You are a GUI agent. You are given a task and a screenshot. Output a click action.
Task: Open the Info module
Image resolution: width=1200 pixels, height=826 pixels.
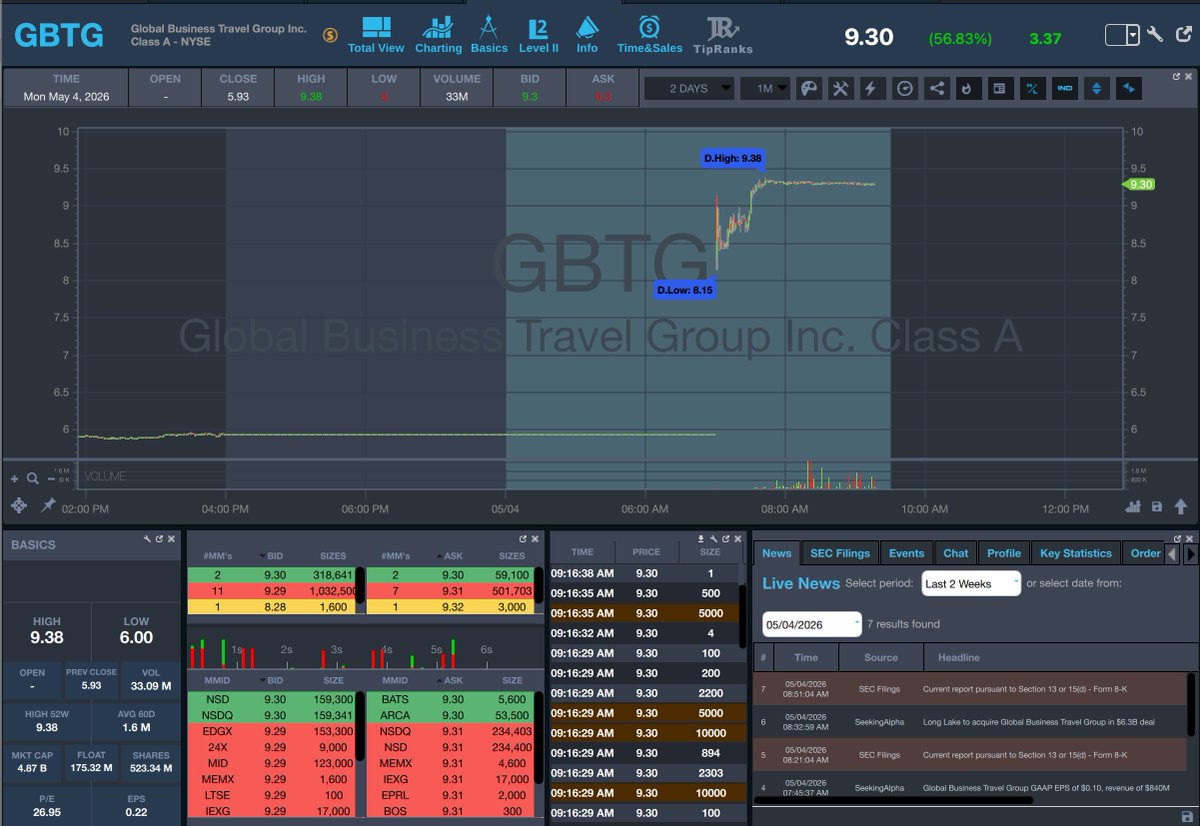coord(587,34)
